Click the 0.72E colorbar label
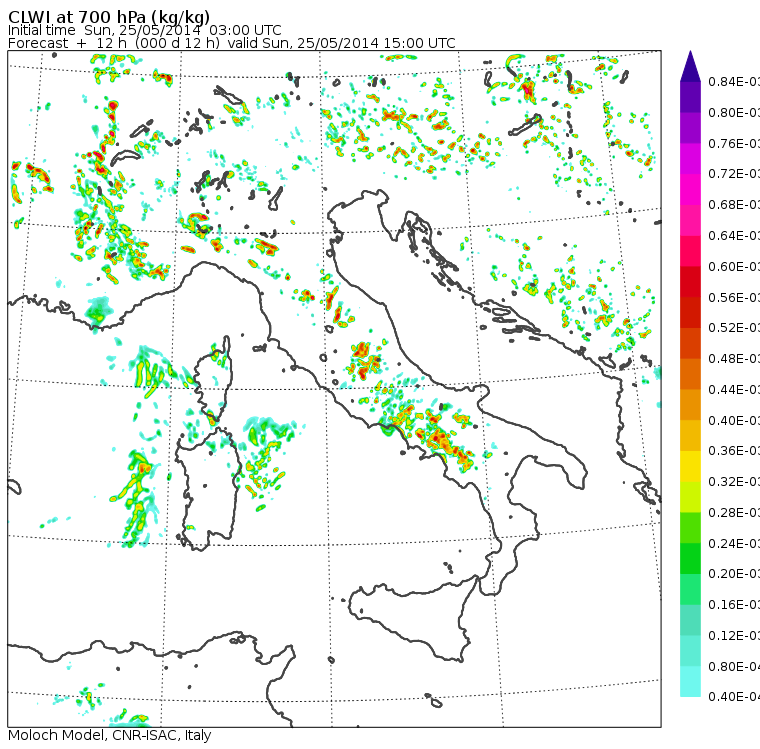The width and height of the screenshot is (760, 749). tap(734, 174)
